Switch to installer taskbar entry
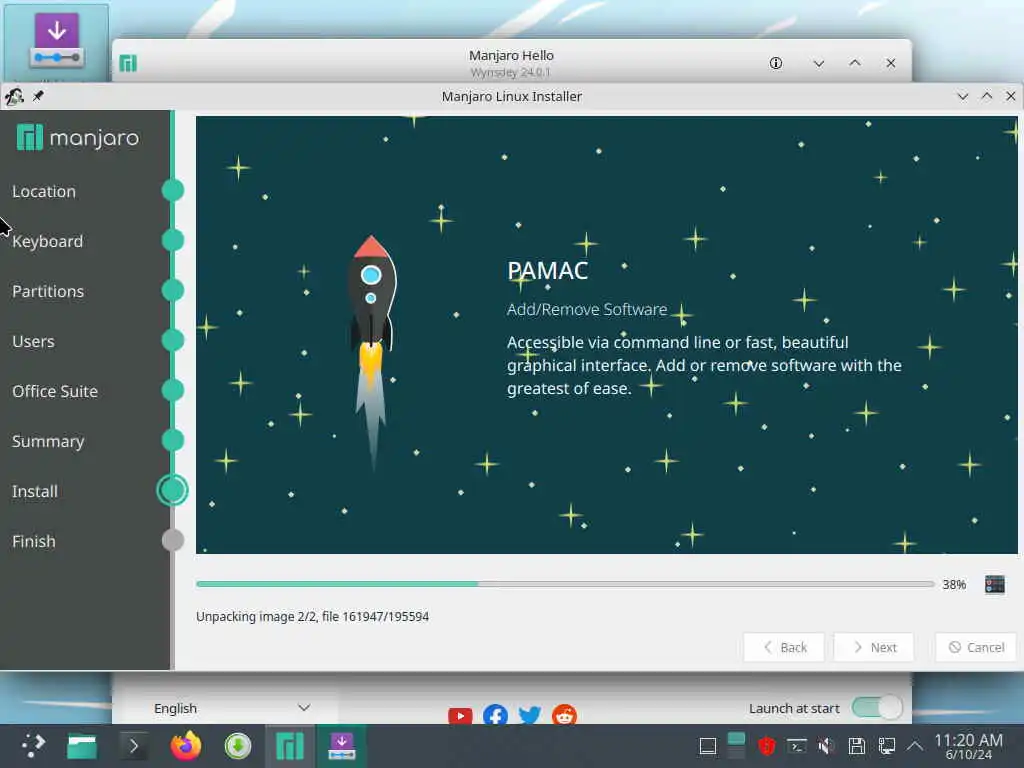 [342, 746]
